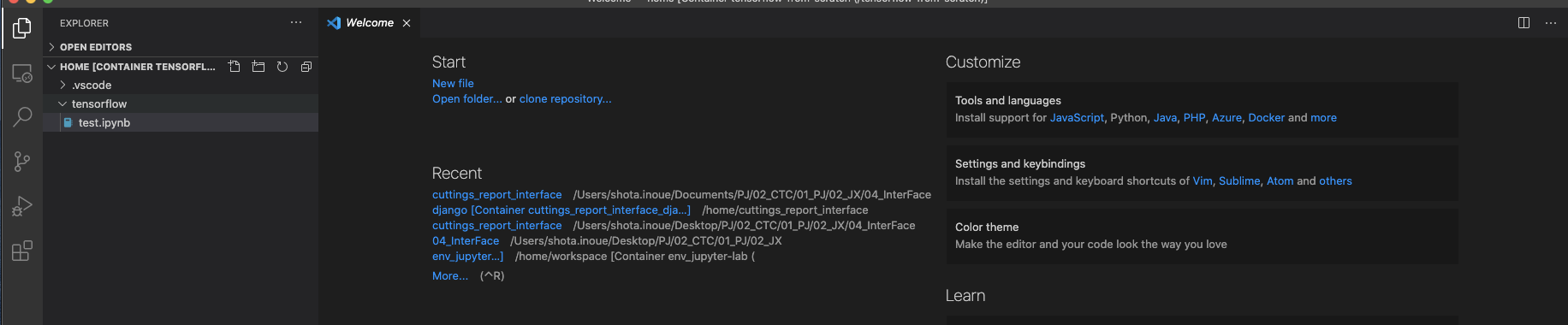Expand the Open Editors section
The image size is (1568, 325).
181,47
